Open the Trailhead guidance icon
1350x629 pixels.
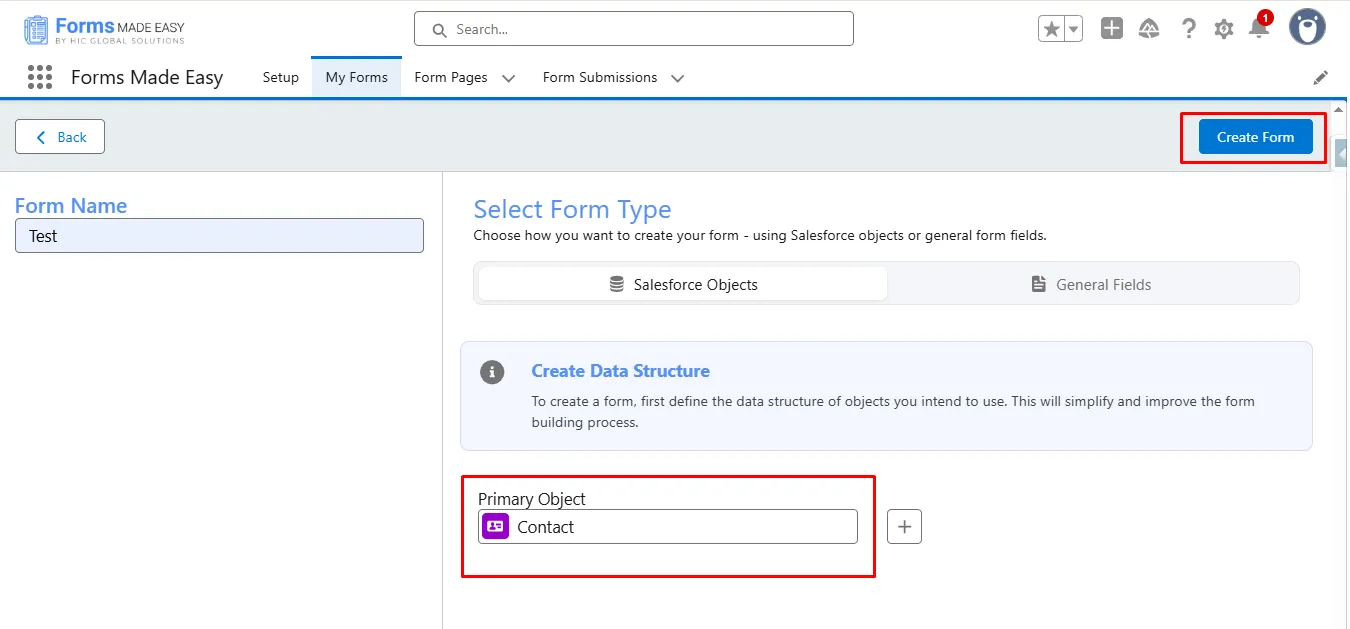point(1149,29)
